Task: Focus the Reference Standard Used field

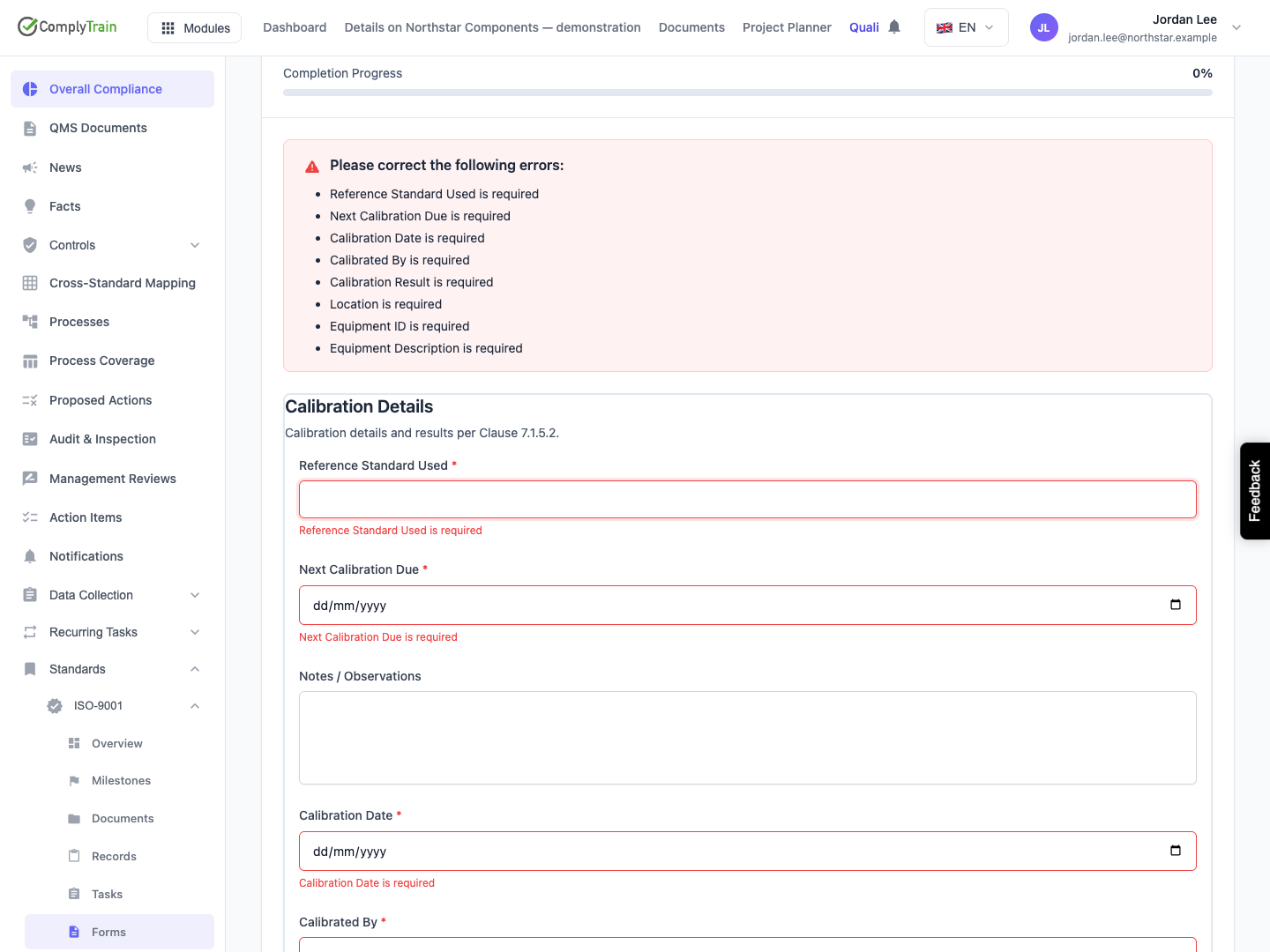Action: coord(748,499)
